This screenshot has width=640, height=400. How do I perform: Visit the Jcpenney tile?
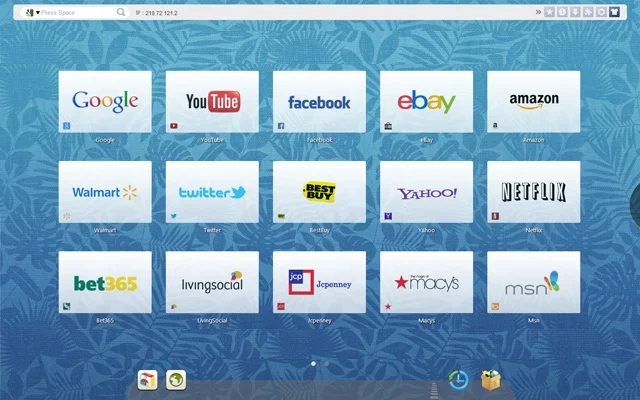point(319,282)
